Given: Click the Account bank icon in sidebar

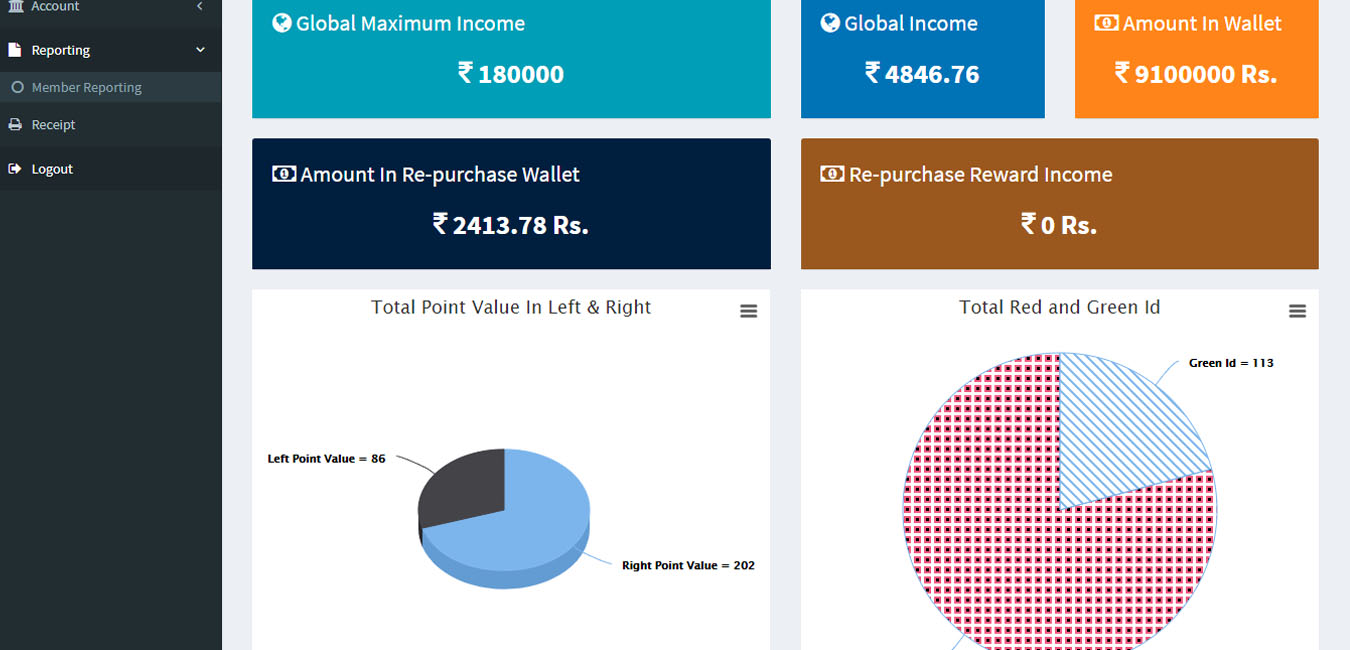Looking at the screenshot, I should coord(15,7).
